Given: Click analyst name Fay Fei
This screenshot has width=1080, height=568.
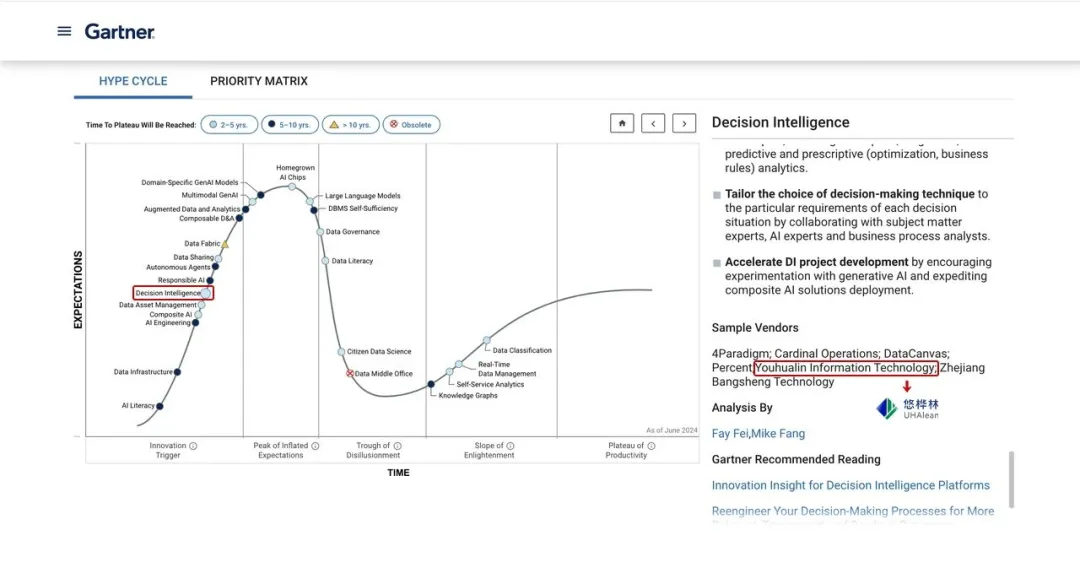Looking at the screenshot, I should pyautogui.click(x=730, y=433).
